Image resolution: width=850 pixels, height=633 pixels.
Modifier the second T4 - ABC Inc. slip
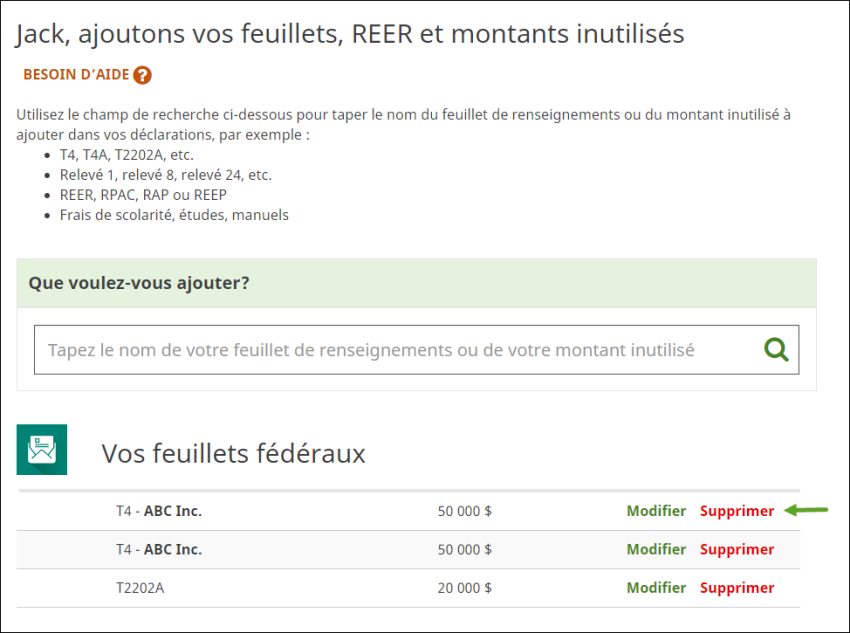[x=656, y=549]
